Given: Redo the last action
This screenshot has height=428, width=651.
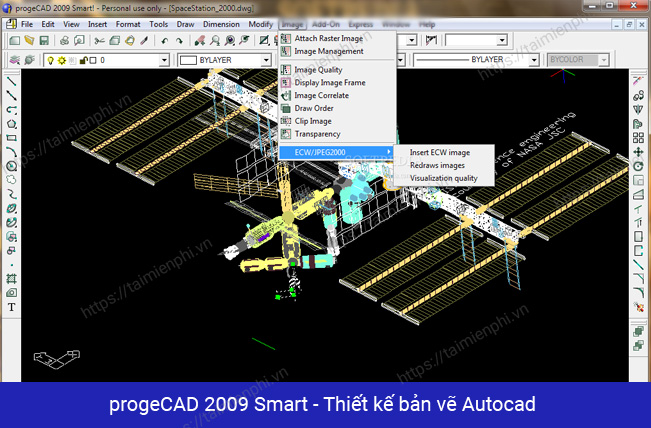Looking at the screenshot, I should (179, 41).
